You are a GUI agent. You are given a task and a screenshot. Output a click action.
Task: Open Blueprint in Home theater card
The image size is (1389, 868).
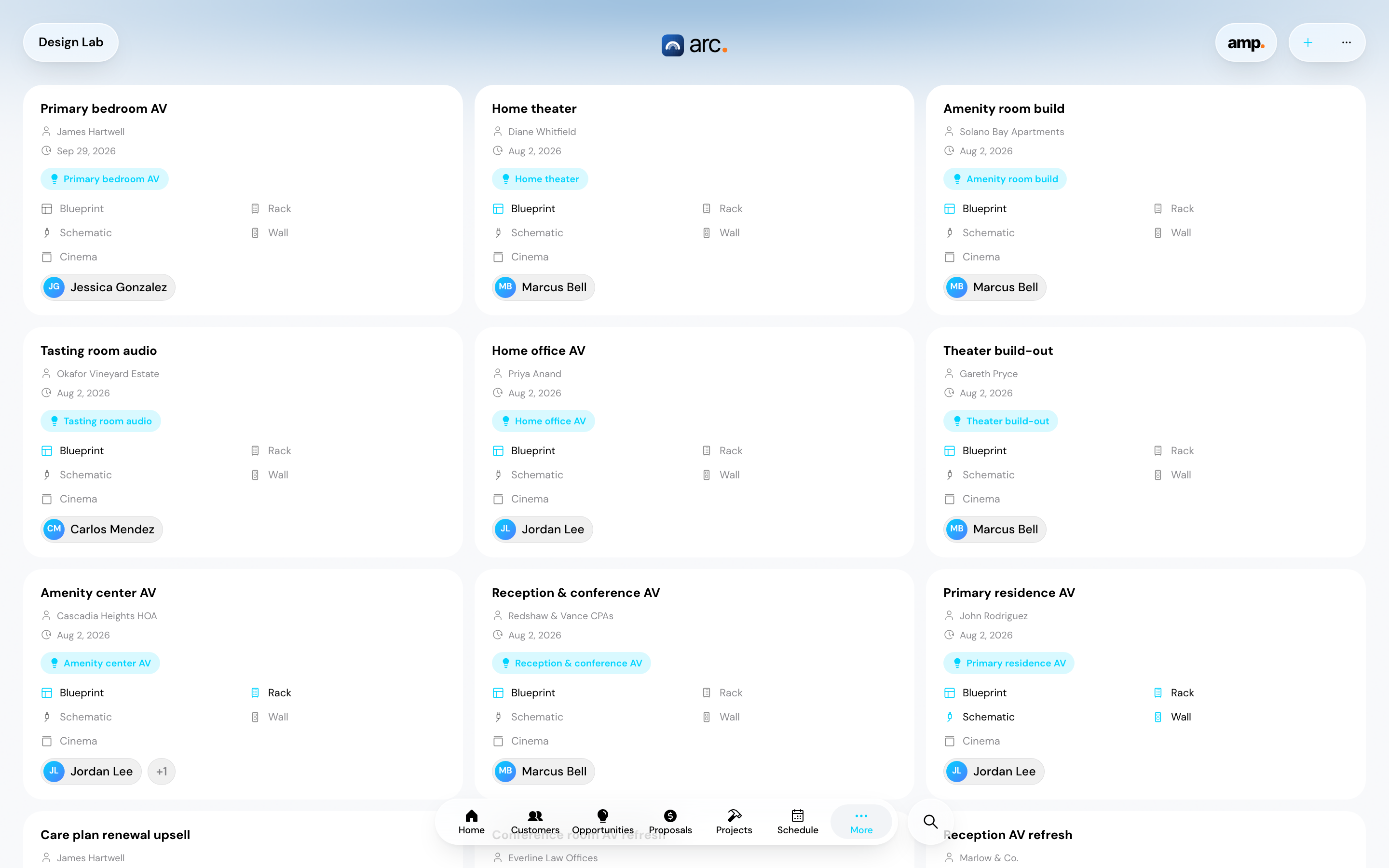point(523,209)
